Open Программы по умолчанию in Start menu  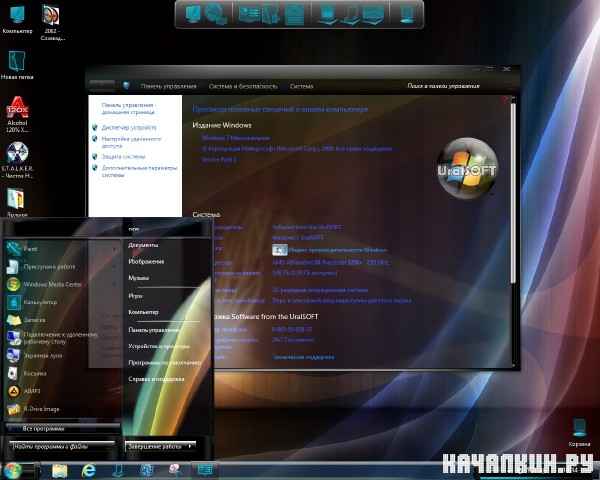(165, 363)
